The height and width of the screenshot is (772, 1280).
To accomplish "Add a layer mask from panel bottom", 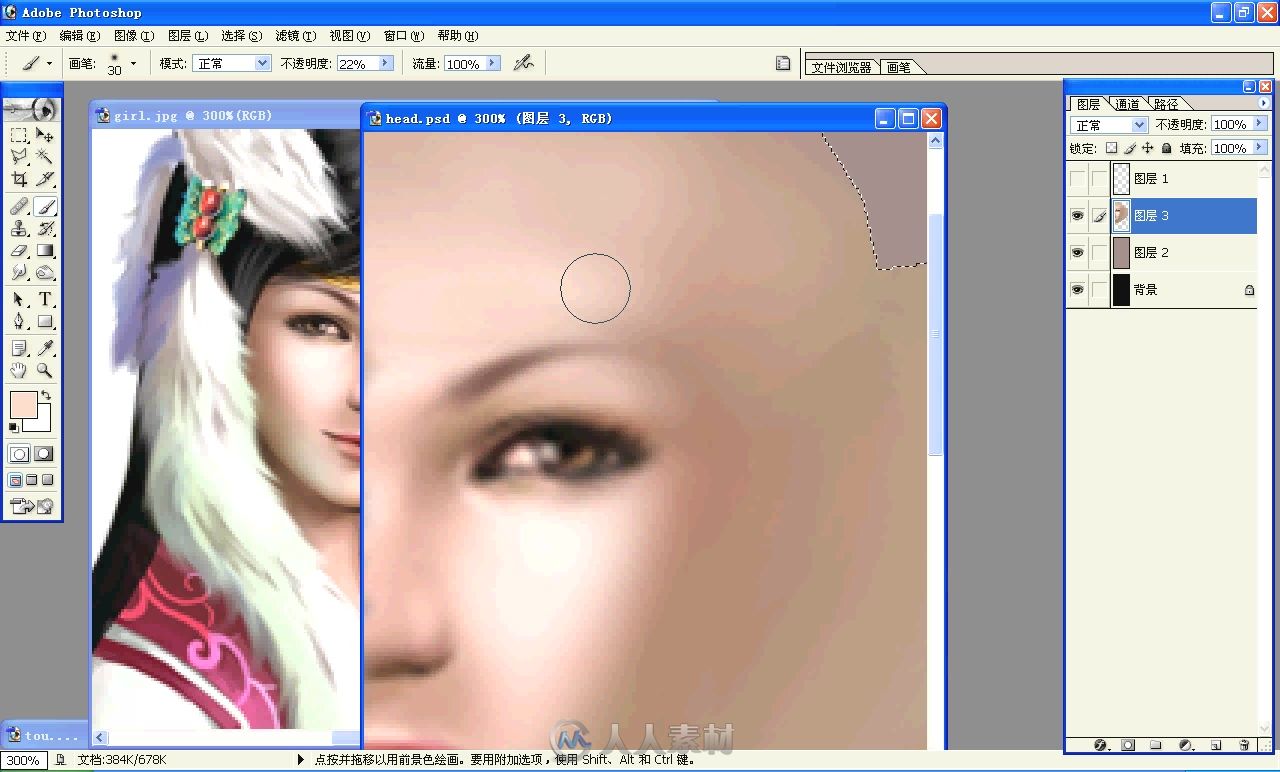I will pyautogui.click(x=1128, y=745).
